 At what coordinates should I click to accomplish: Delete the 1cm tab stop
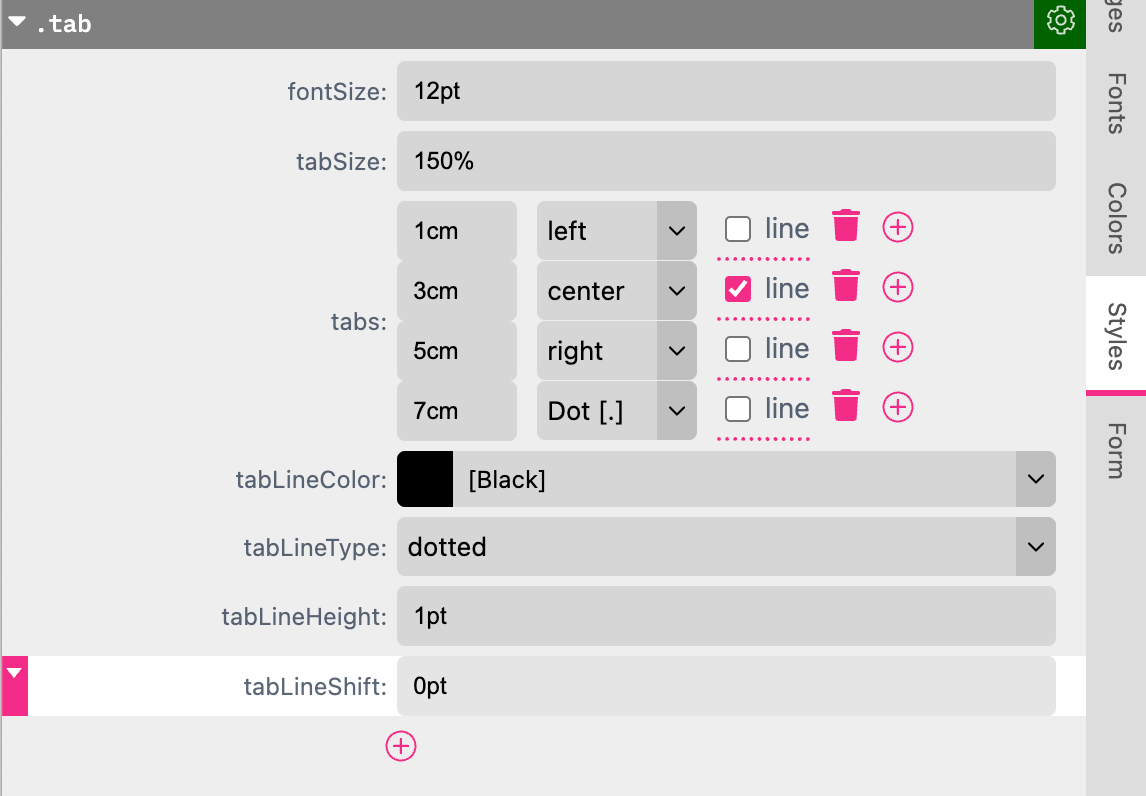click(x=846, y=227)
